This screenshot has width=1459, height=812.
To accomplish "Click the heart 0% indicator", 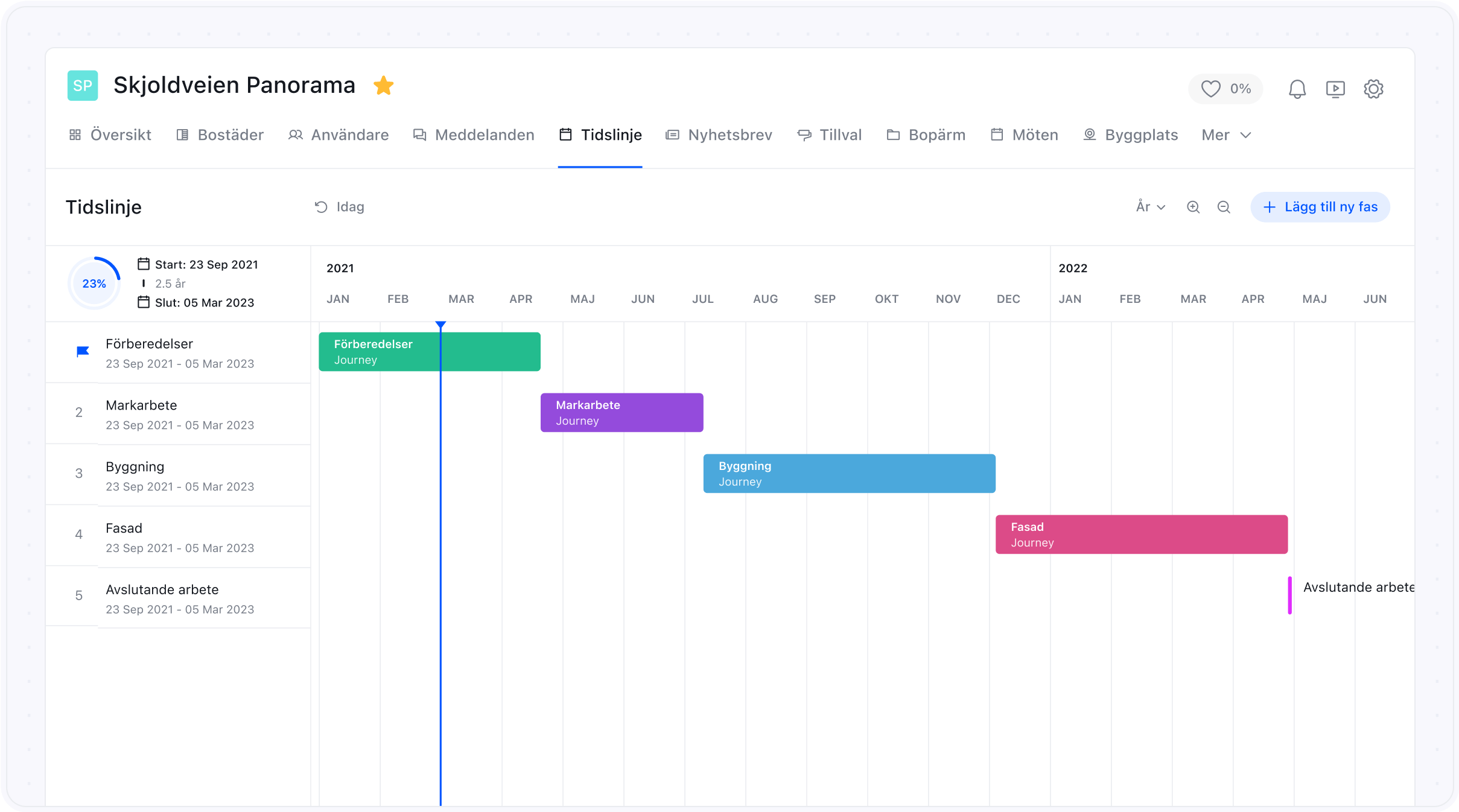I will pos(1225,89).
